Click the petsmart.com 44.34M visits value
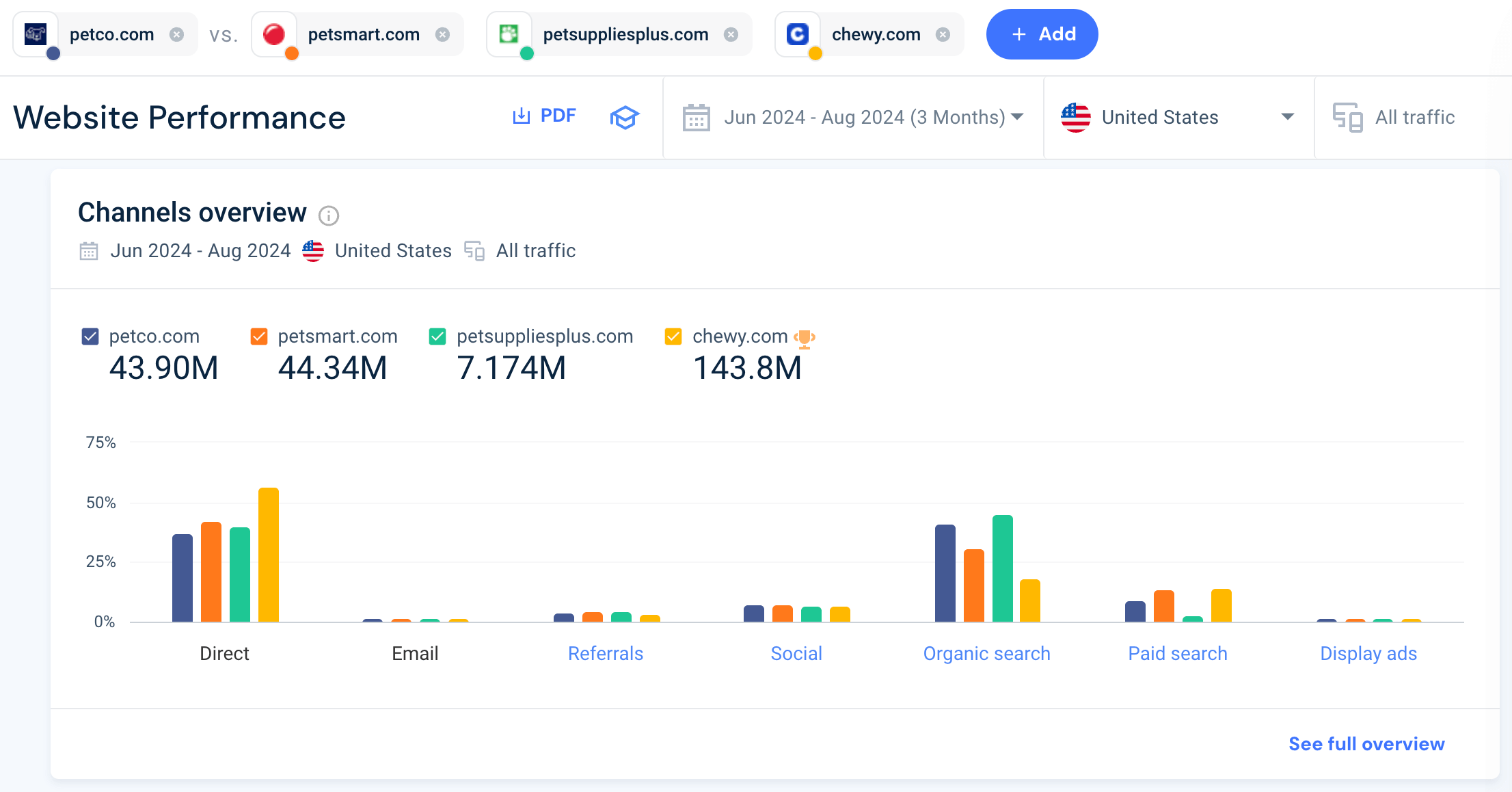 click(x=332, y=368)
